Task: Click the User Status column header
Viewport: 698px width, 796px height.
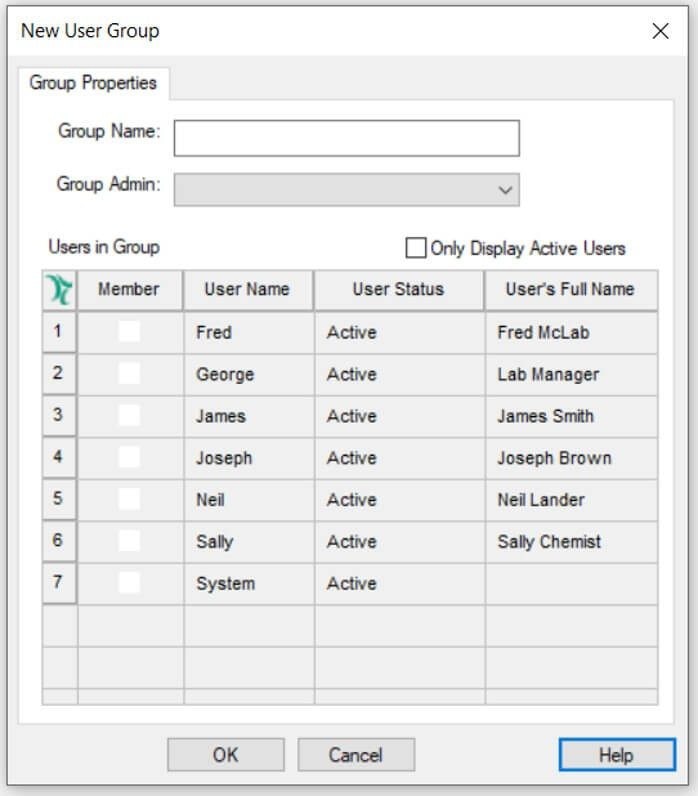Action: 399,290
